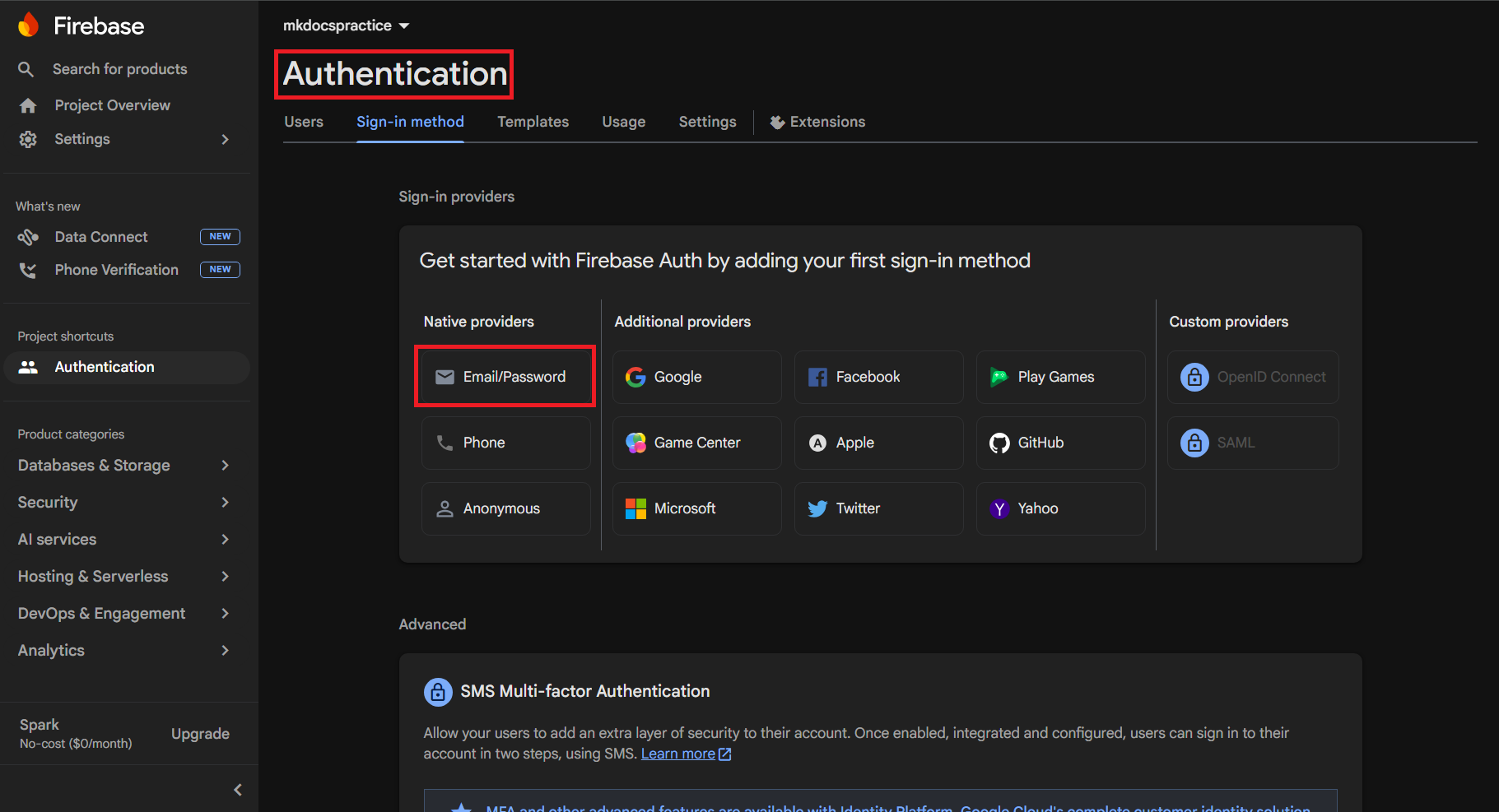Choose the GitHub sign-in provider
The height and width of the screenshot is (812, 1499).
1059,442
